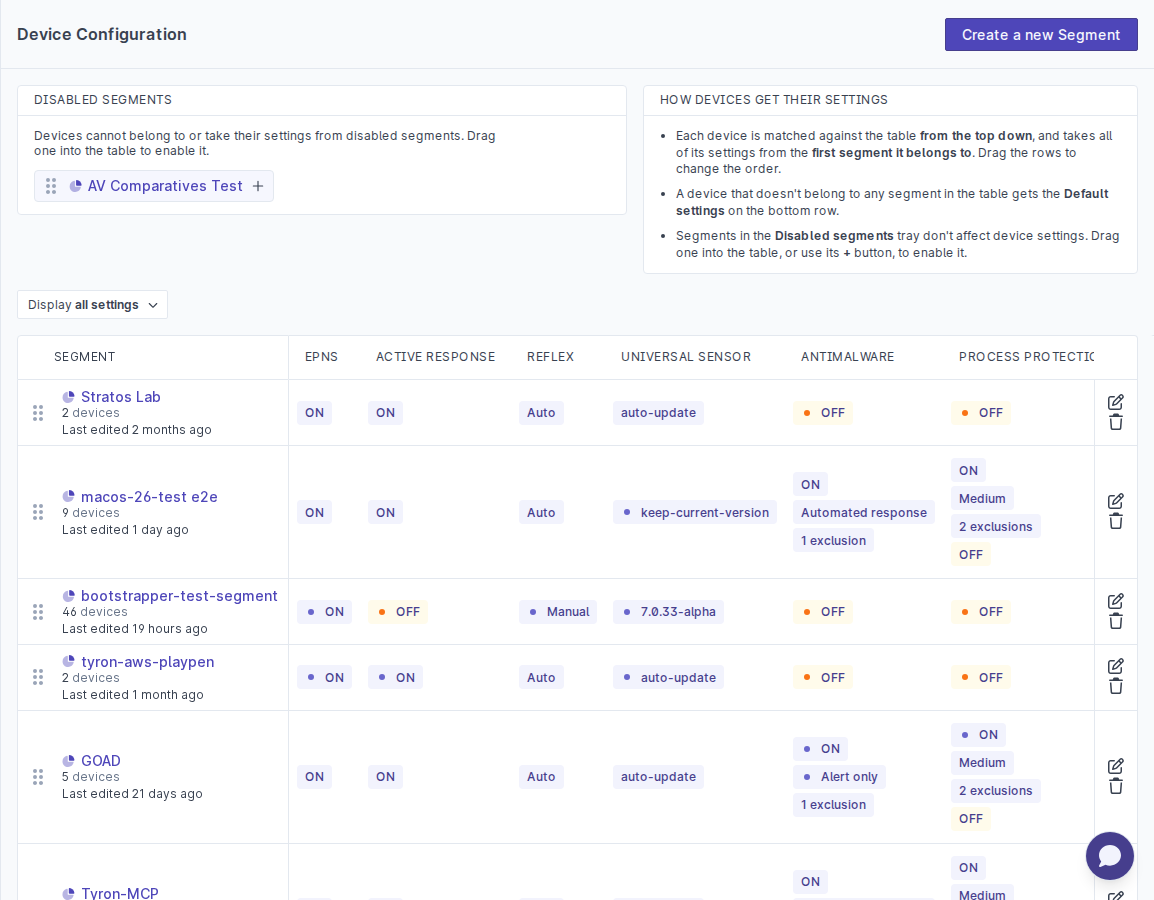Click the Medium badge in macos-26-test e2e row
The image size is (1154, 900).
[982, 498]
